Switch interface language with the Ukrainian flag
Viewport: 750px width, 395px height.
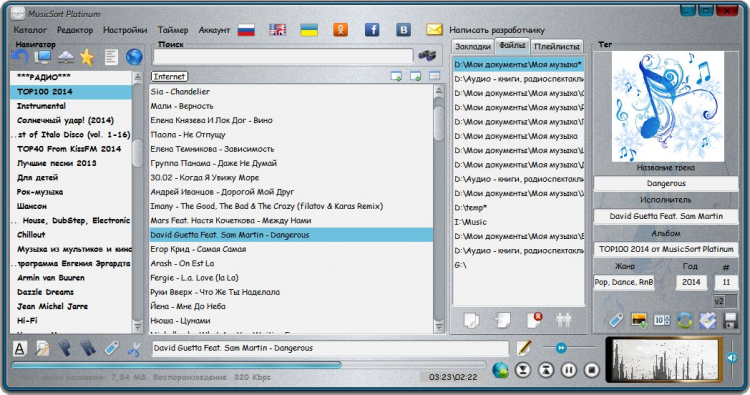click(309, 30)
